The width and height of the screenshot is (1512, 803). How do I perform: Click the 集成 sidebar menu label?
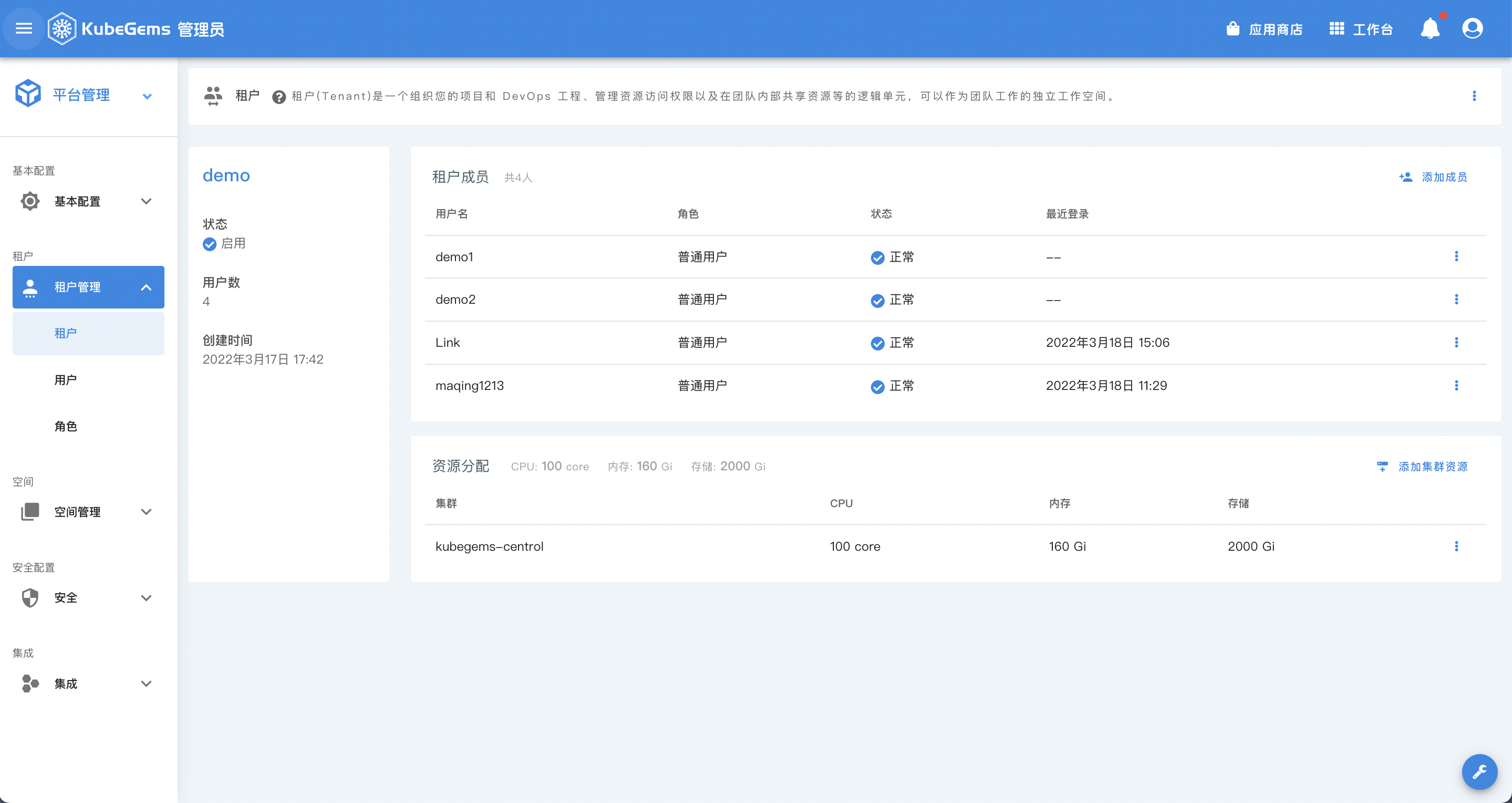click(65, 683)
